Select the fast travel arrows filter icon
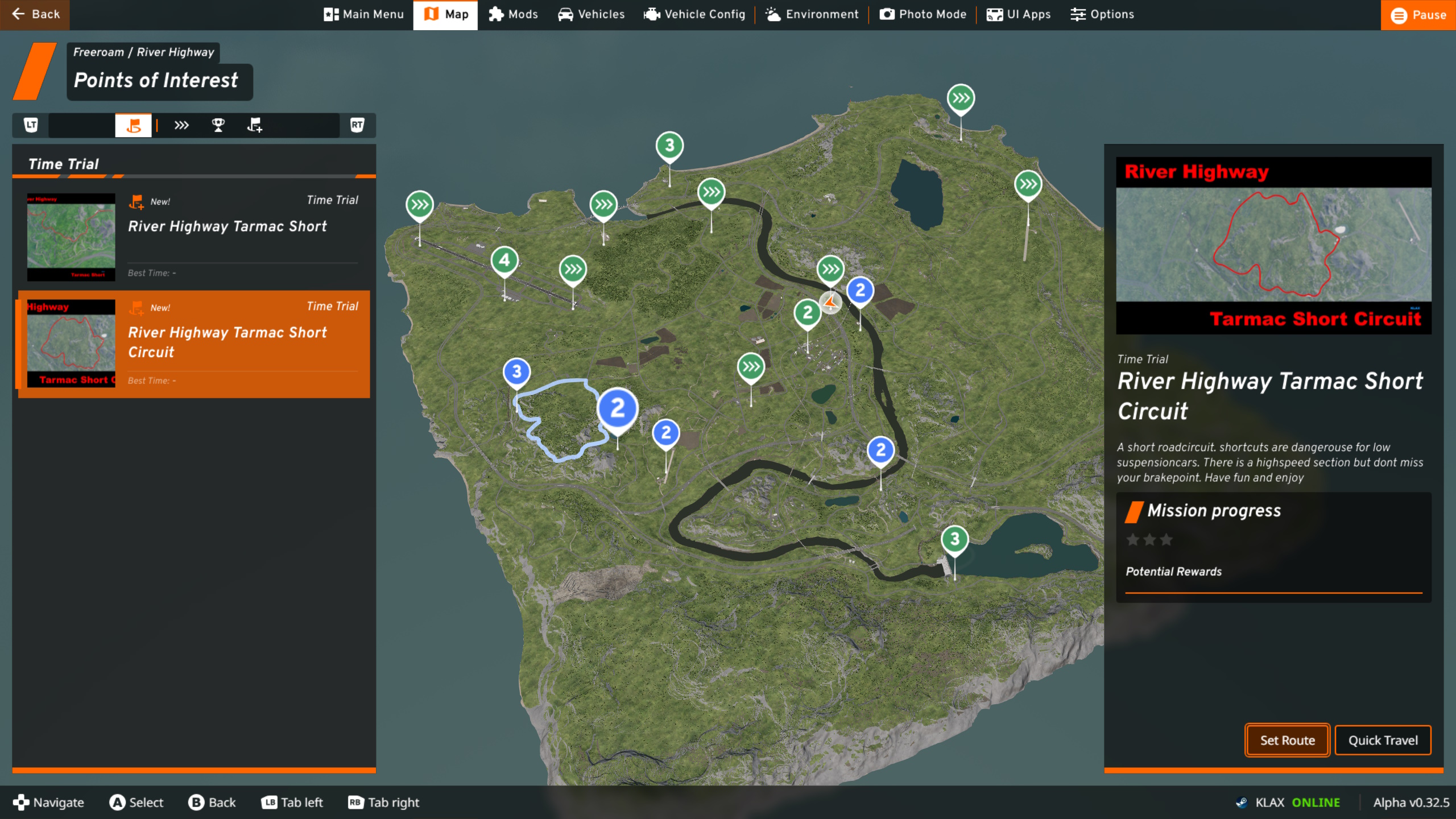The height and width of the screenshot is (819, 1456). click(181, 125)
